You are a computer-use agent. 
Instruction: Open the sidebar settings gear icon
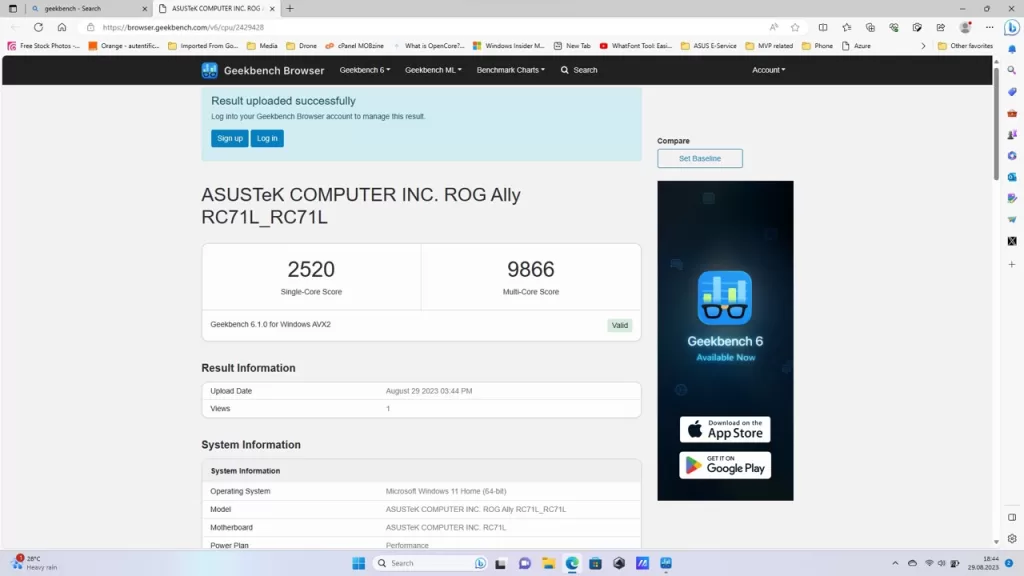point(1012,539)
